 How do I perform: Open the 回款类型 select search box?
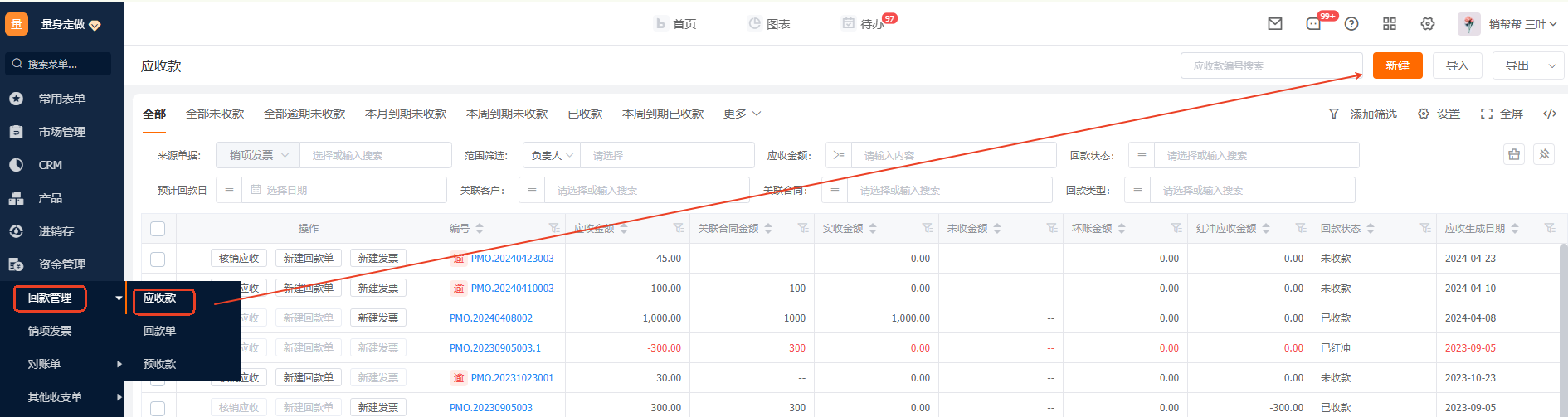click(1252, 190)
